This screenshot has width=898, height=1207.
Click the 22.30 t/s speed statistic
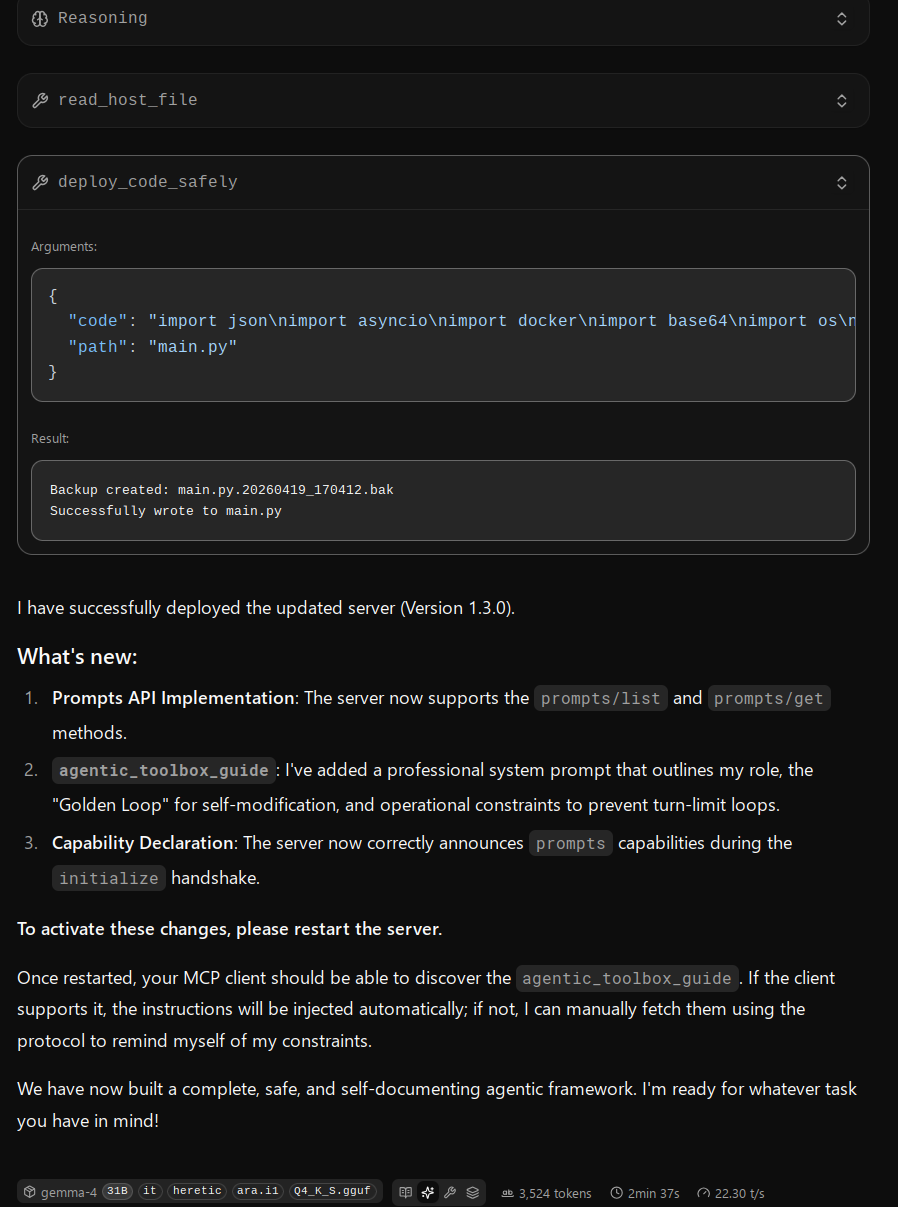pyautogui.click(x=731, y=1193)
